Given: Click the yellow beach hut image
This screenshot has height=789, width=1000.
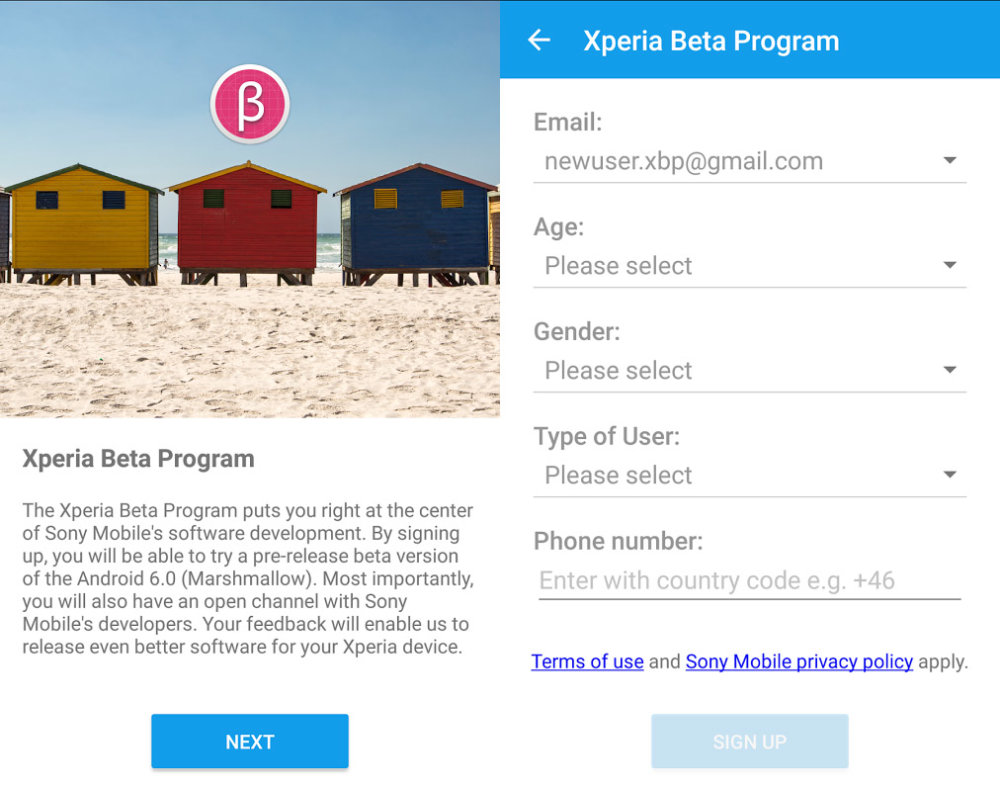Looking at the screenshot, I should [83, 223].
